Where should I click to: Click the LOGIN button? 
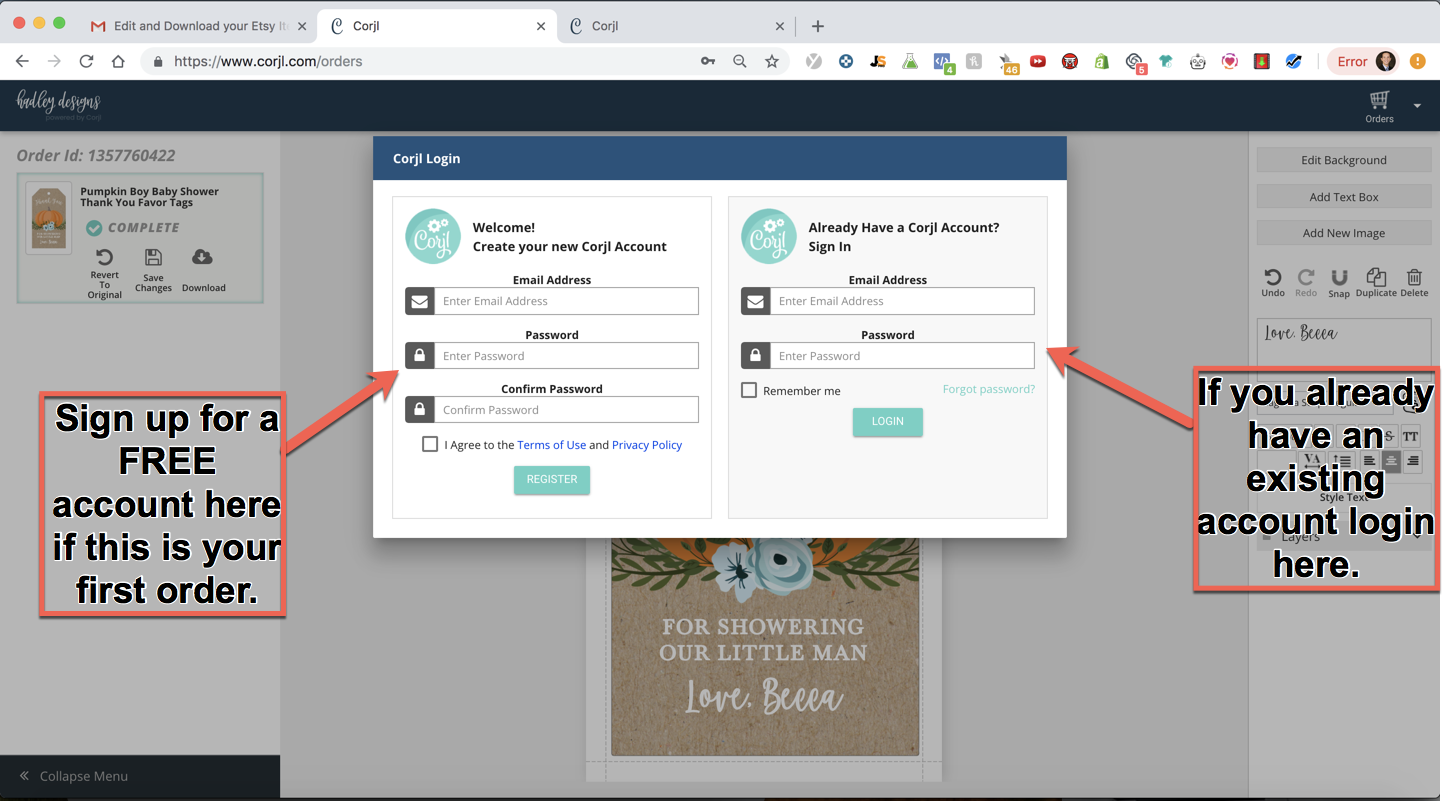[x=888, y=421]
